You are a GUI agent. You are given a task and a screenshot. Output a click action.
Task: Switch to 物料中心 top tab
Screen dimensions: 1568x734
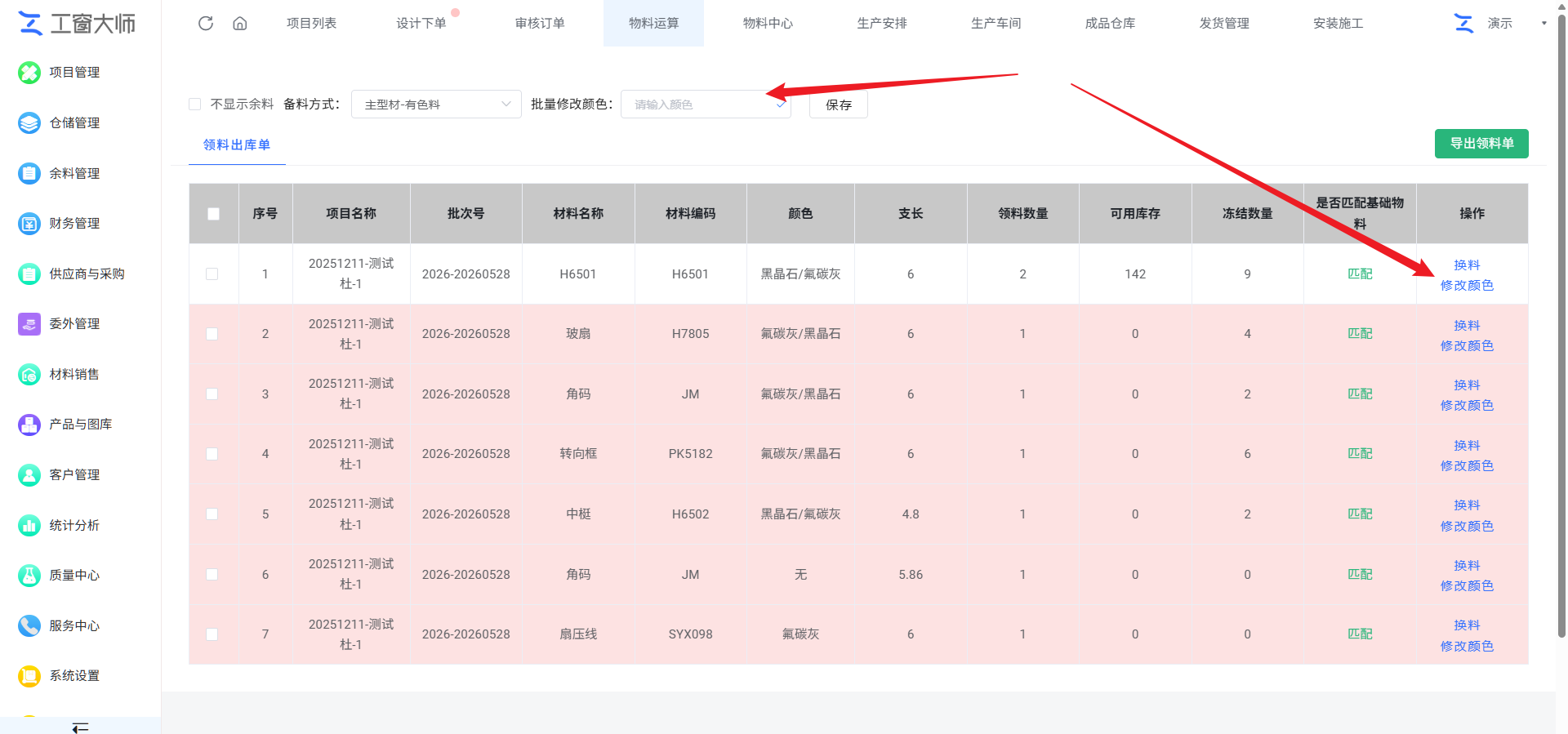coord(768,23)
